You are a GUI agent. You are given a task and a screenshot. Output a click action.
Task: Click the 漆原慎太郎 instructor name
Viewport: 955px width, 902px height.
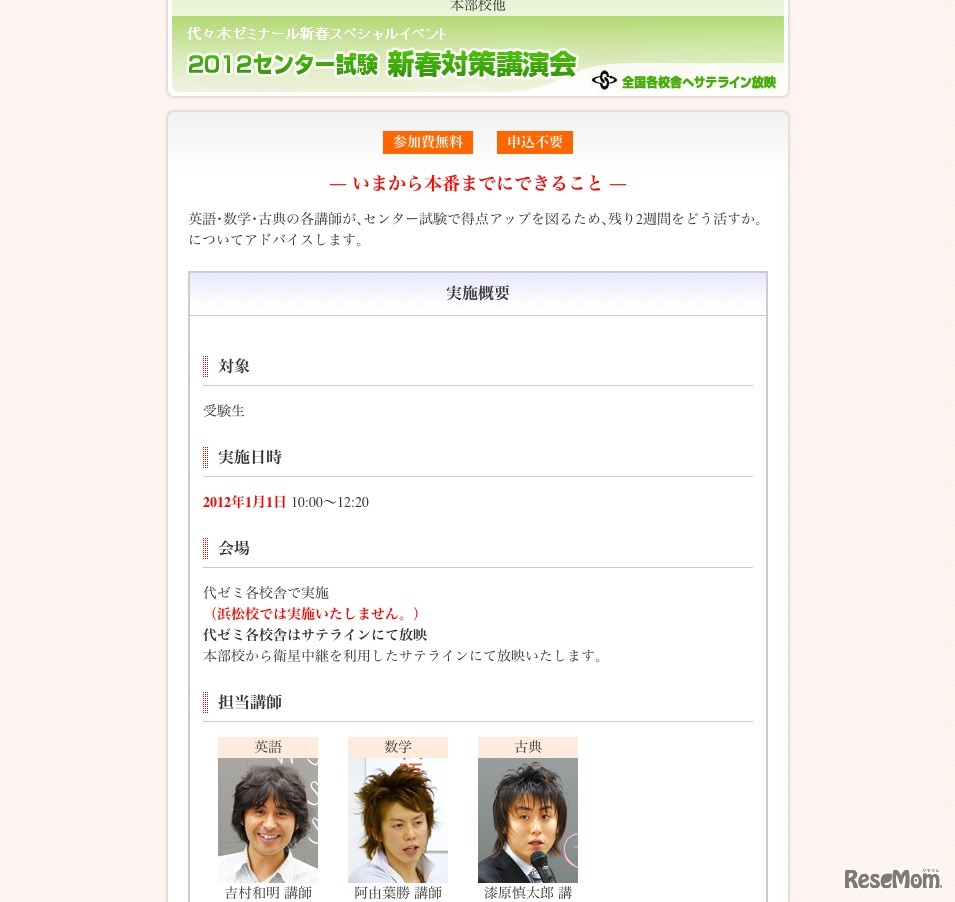point(527,893)
